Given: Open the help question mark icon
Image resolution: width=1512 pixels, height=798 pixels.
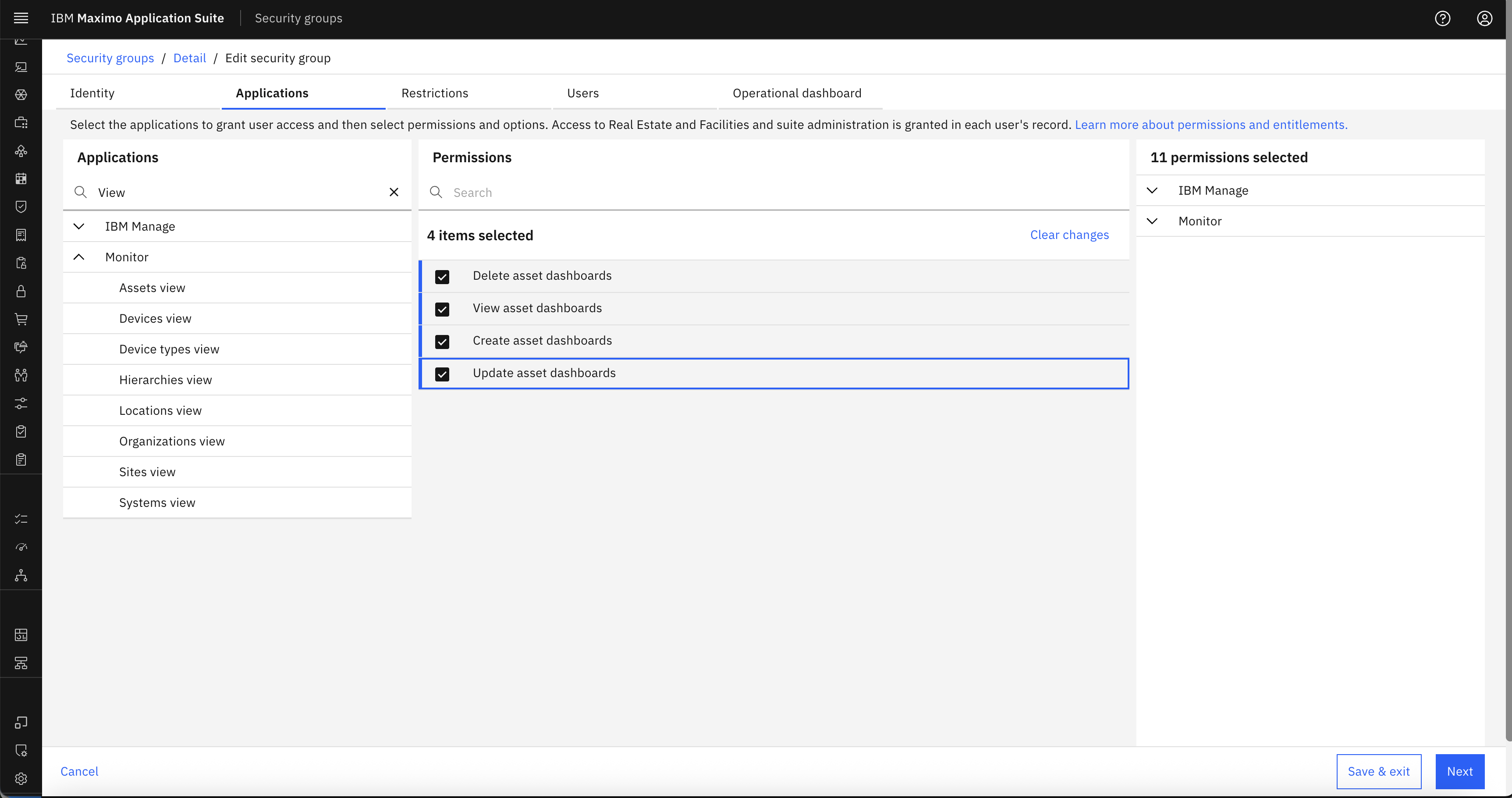Looking at the screenshot, I should [1442, 18].
